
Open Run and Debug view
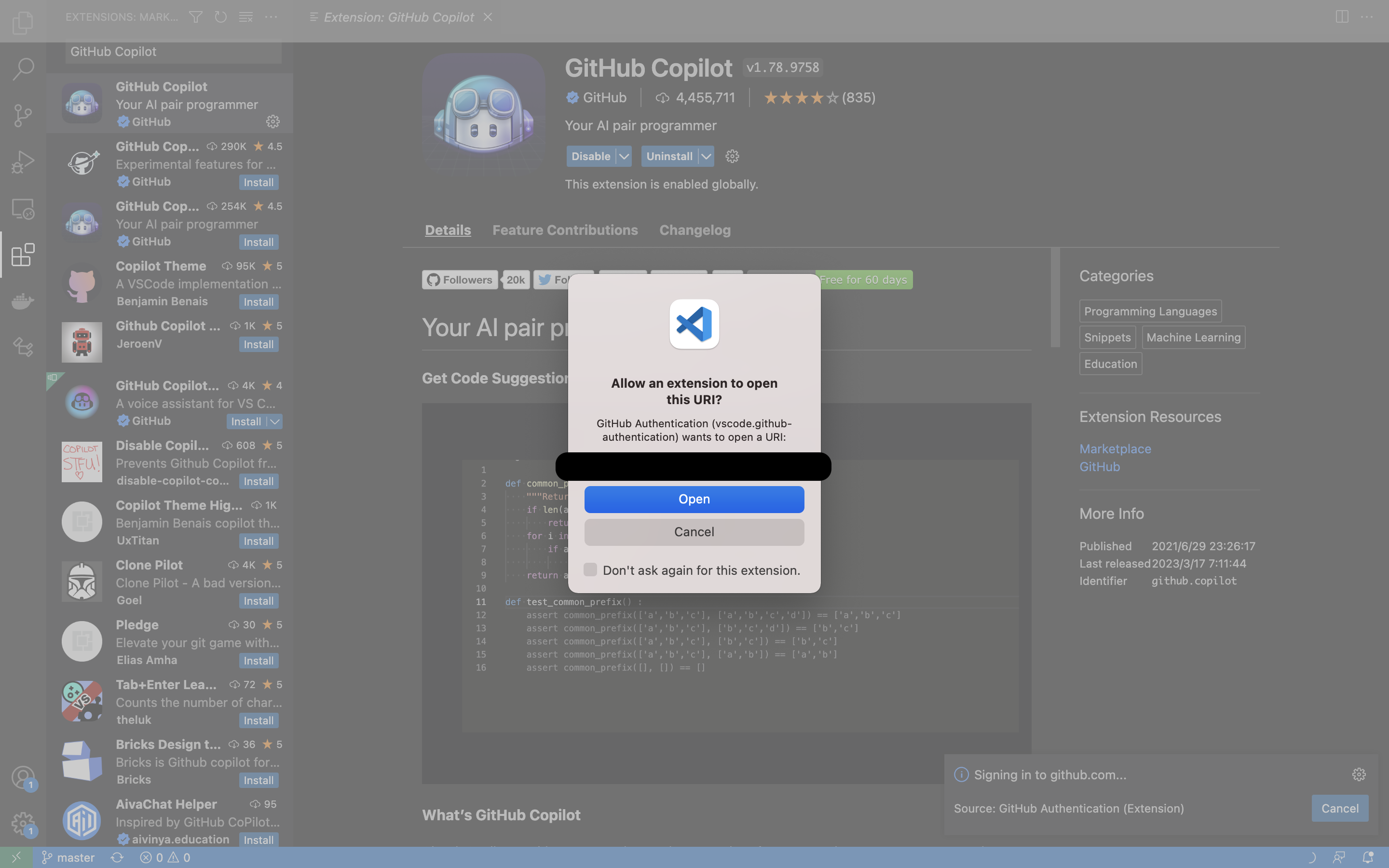point(22,162)
